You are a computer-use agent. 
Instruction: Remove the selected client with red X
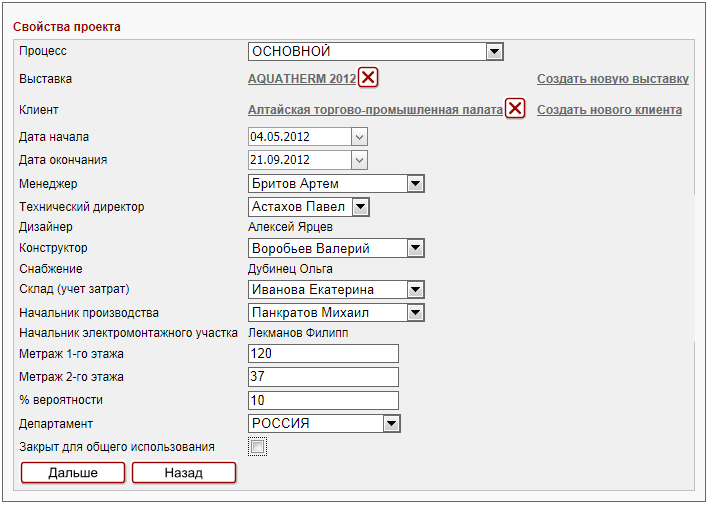point(515,109)
